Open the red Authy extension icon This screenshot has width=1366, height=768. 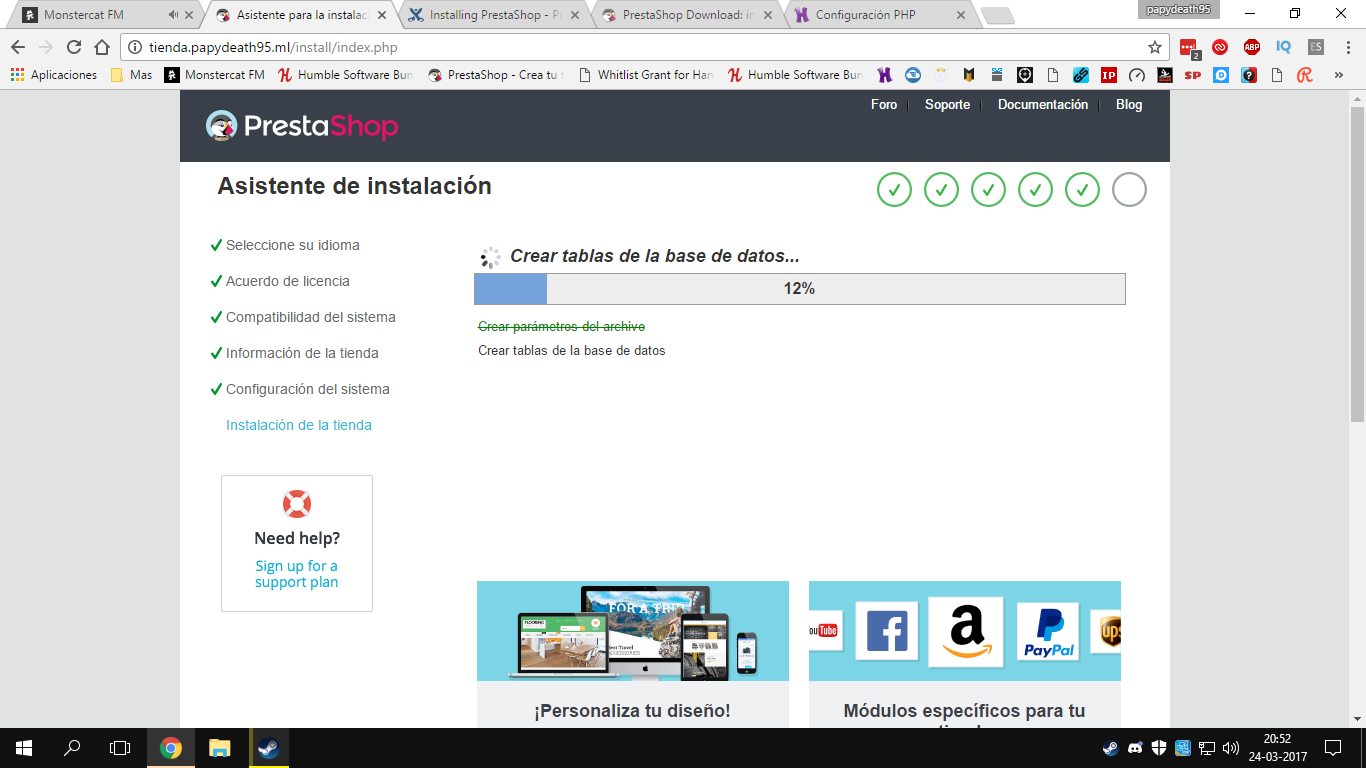coord(1220,47)
